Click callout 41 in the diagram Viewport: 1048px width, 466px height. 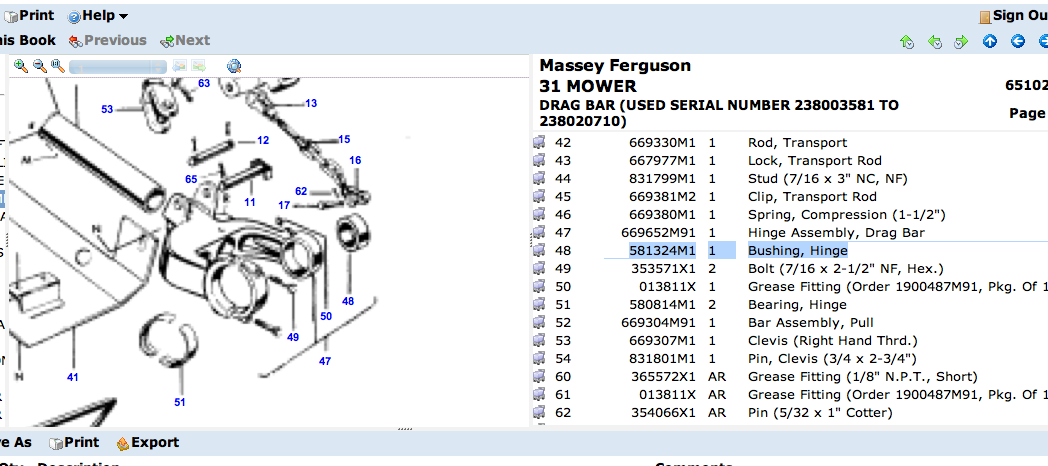[x=72, y=377]
